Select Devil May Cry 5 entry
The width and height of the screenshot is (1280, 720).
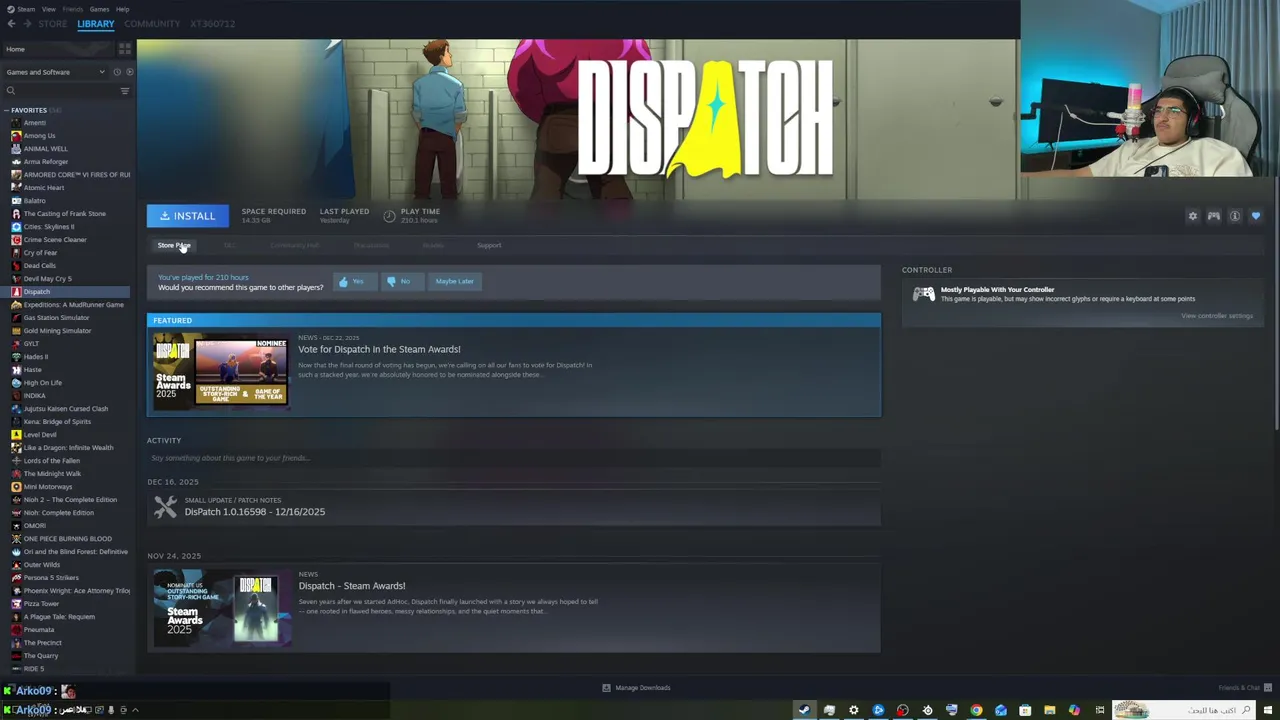(x=47, y=279)
